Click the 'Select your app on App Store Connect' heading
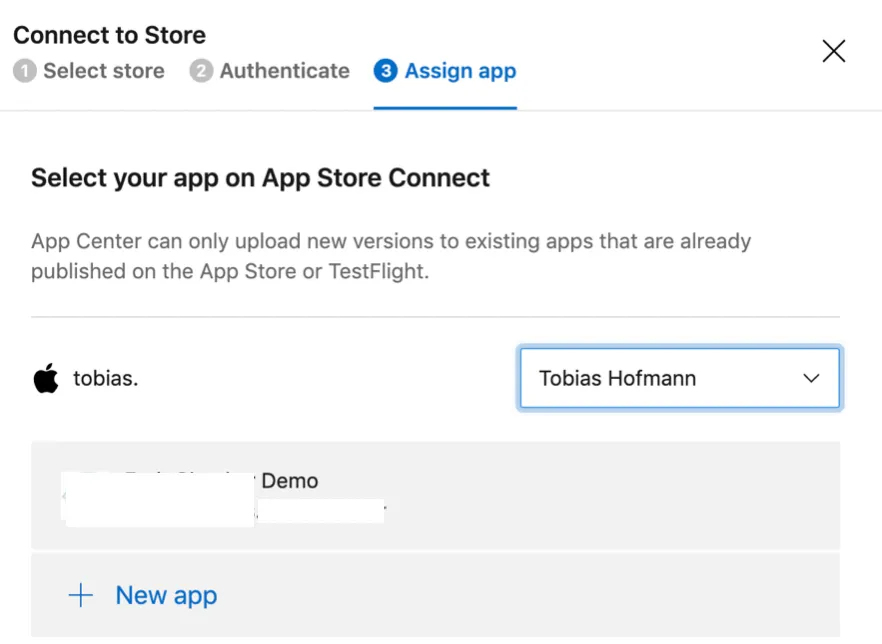Viewport: 882px width, 644px height. [260, 179]
